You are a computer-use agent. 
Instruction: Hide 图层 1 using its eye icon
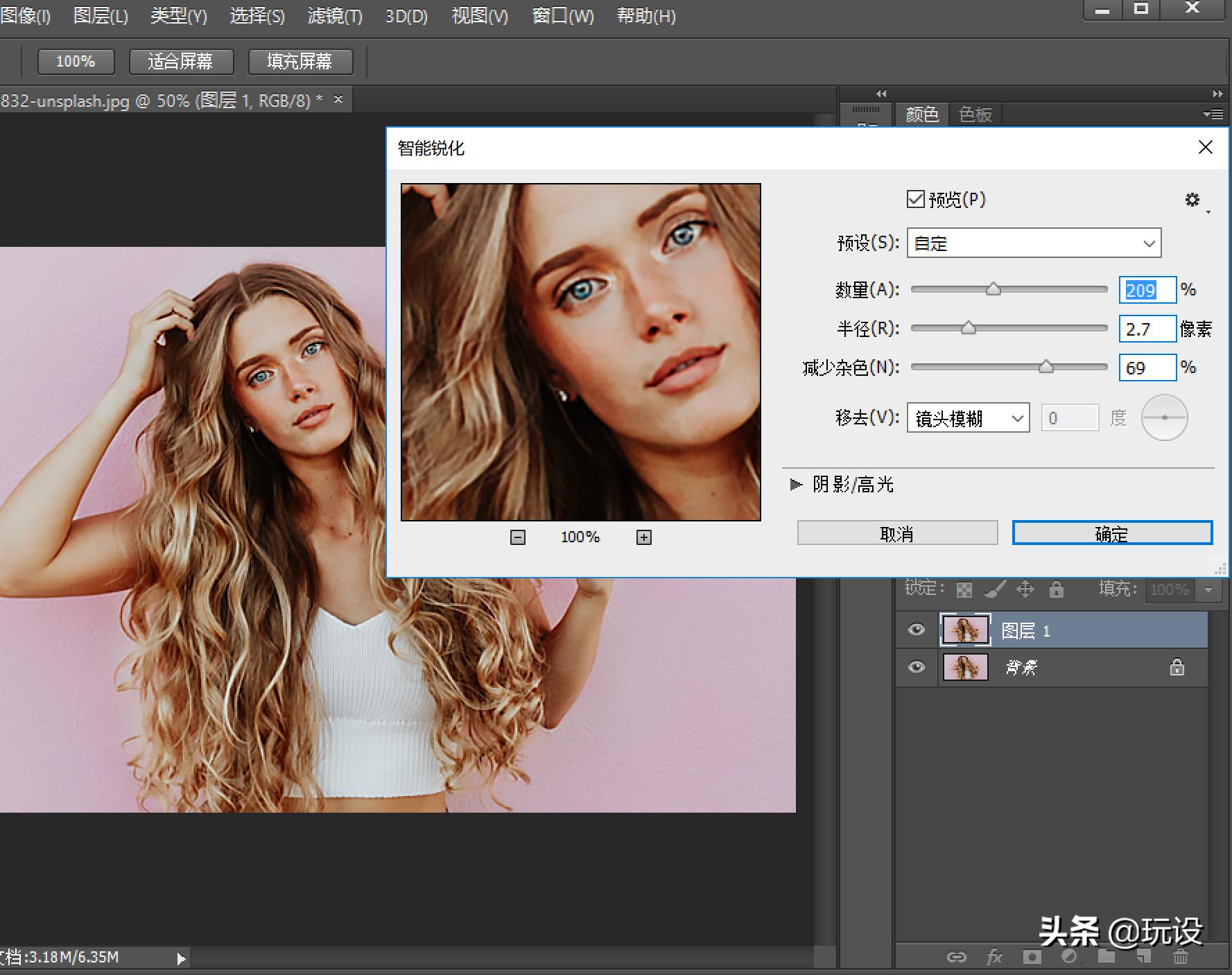tap(917, 630)
